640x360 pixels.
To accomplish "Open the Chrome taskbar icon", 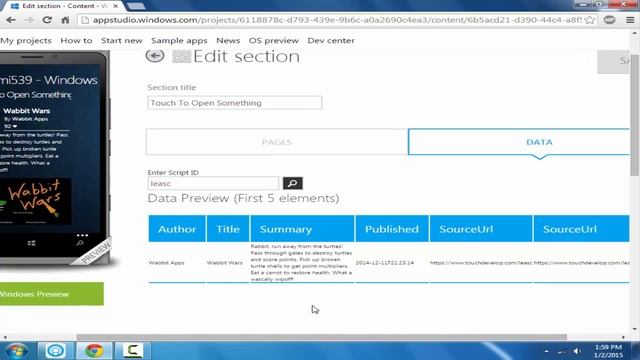I will (94, 351).
